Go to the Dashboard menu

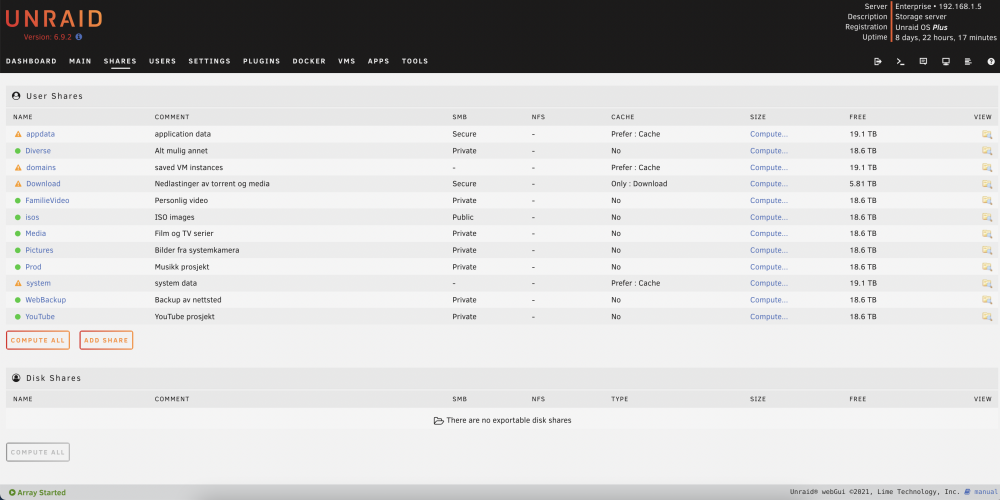click(x=31, y=61)
